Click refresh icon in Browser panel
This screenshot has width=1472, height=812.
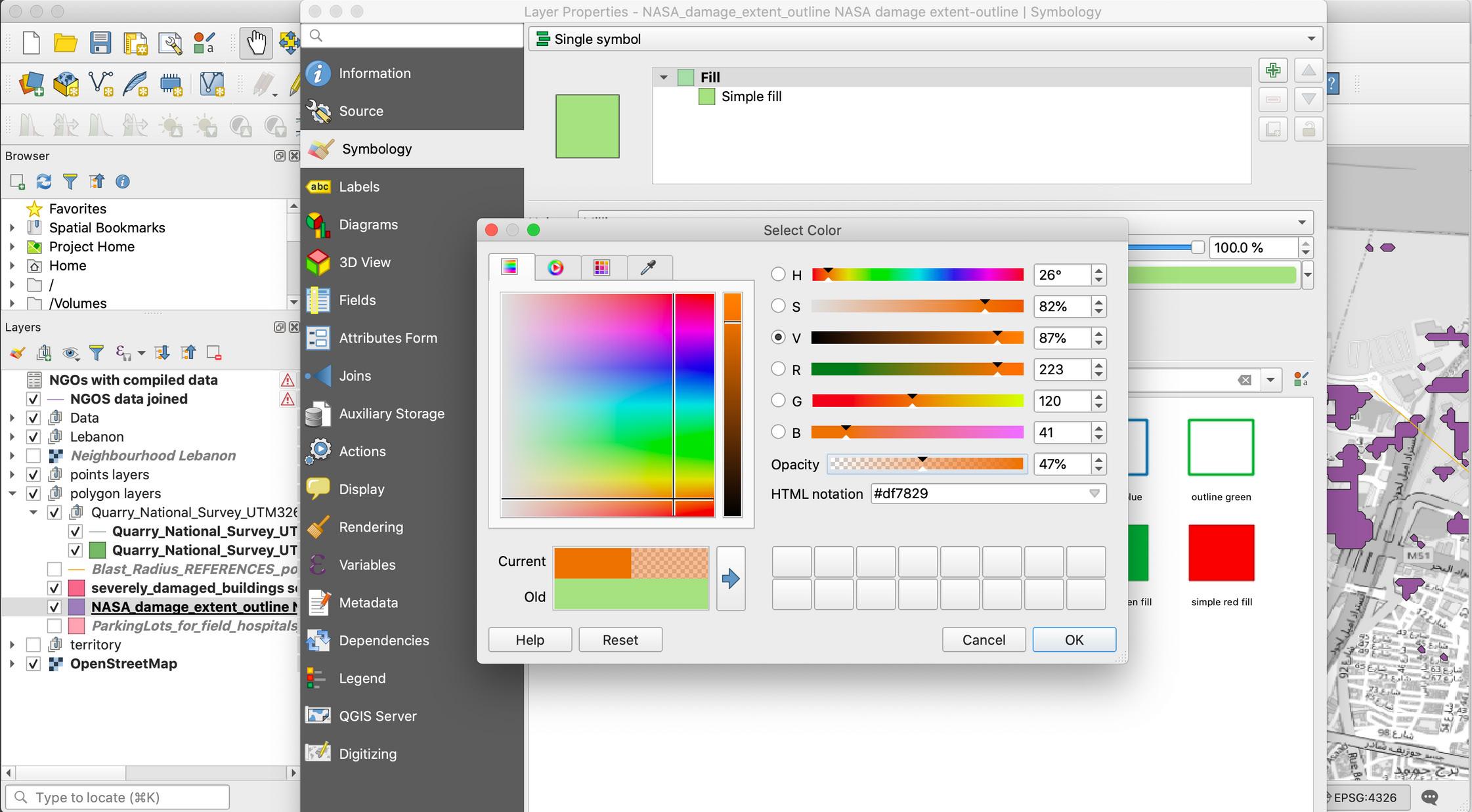tap(44, 182)
